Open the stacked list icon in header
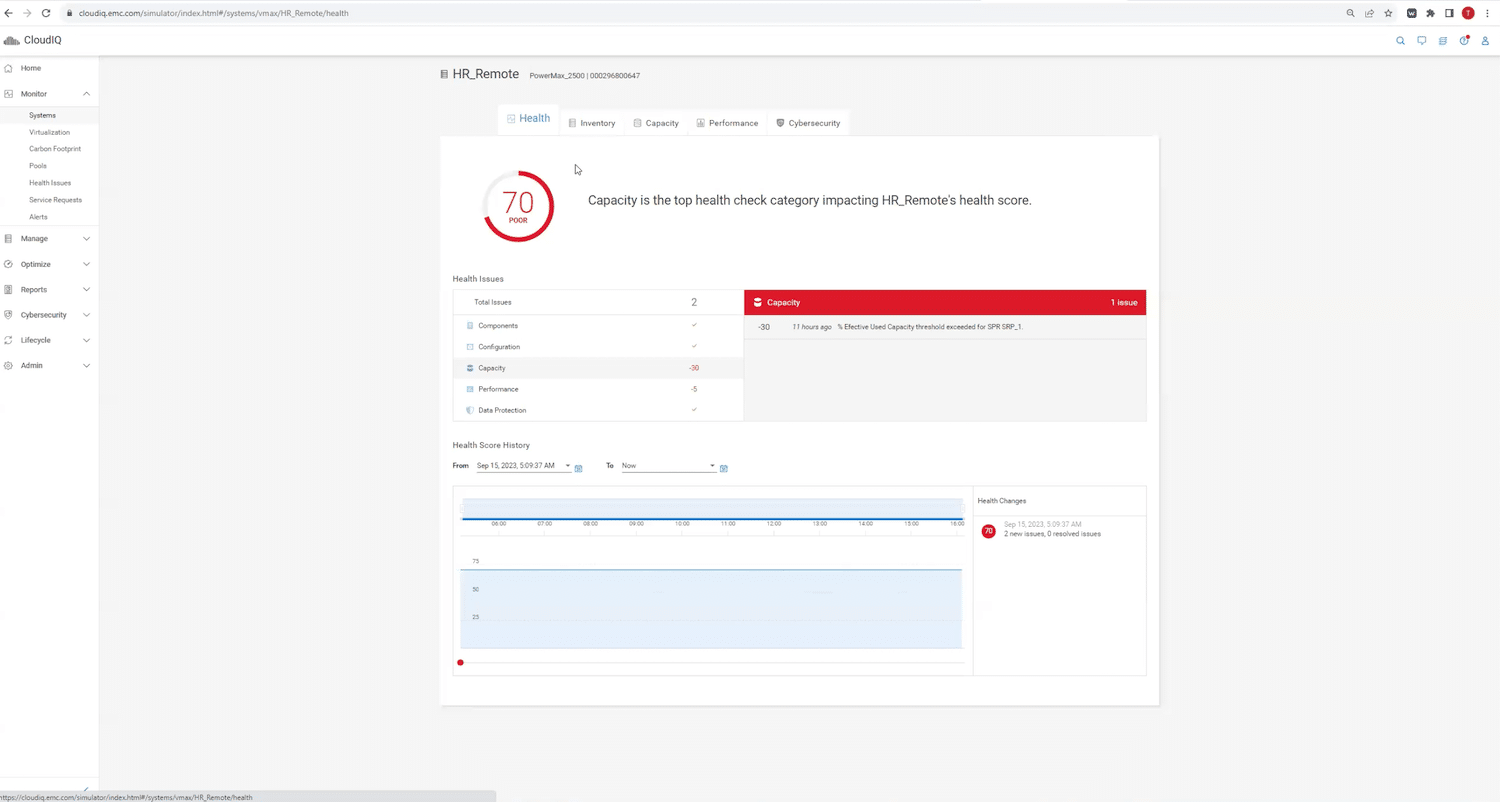The image size is (1500, 802). [x=1442, y=41]
